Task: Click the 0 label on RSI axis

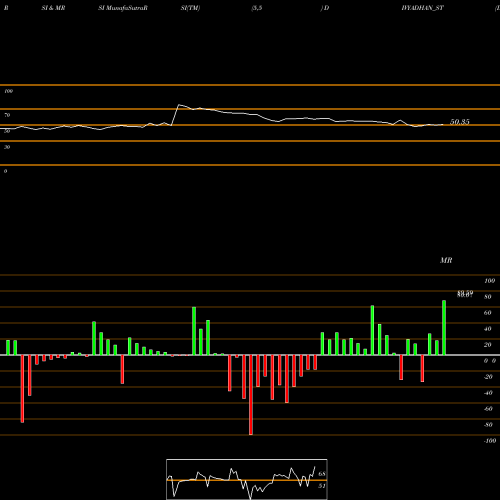Action: [5, 171]
